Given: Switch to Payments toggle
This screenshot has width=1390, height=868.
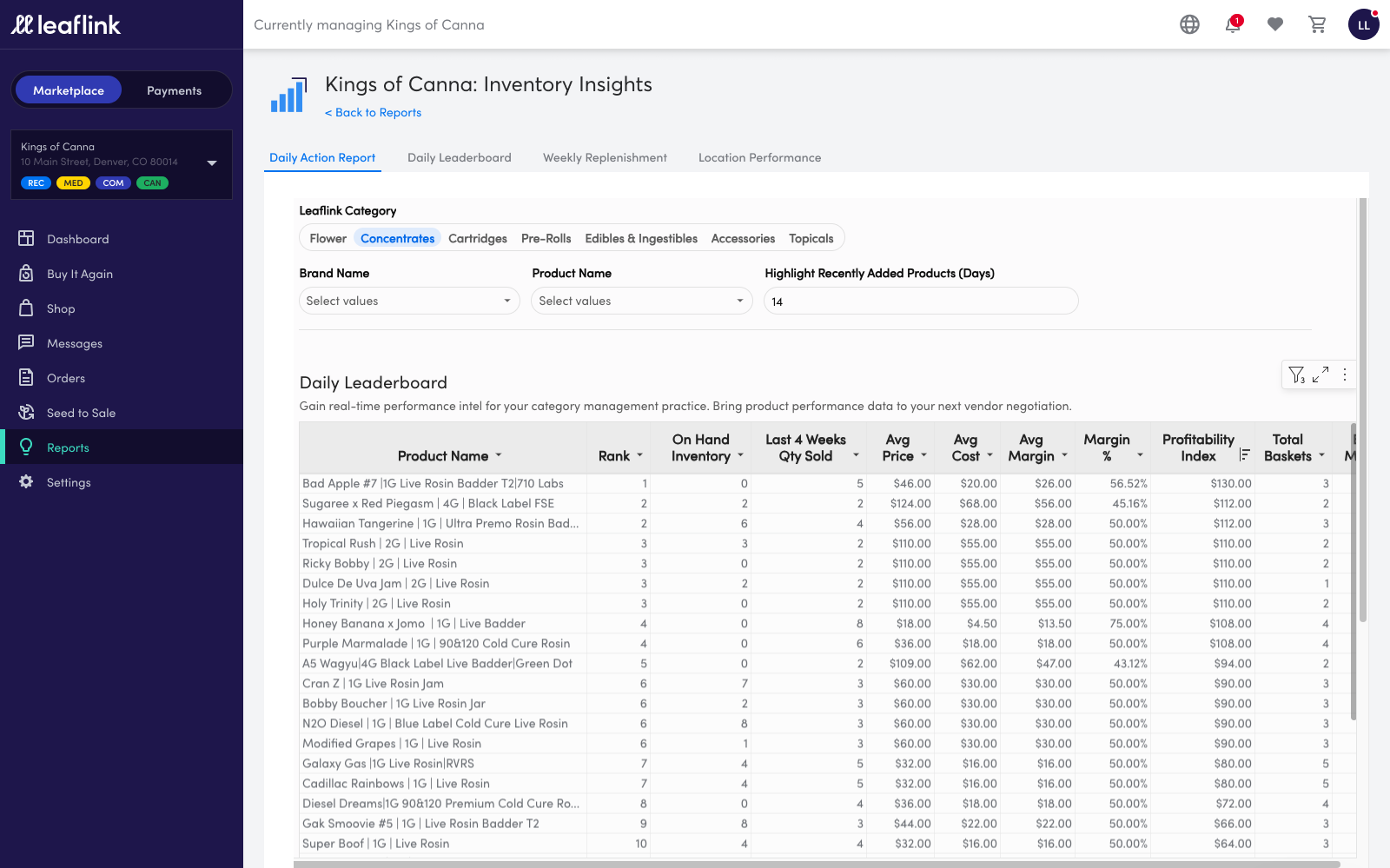Looking at the screenshot, I should pyautogui.click(x=174, y=90).
